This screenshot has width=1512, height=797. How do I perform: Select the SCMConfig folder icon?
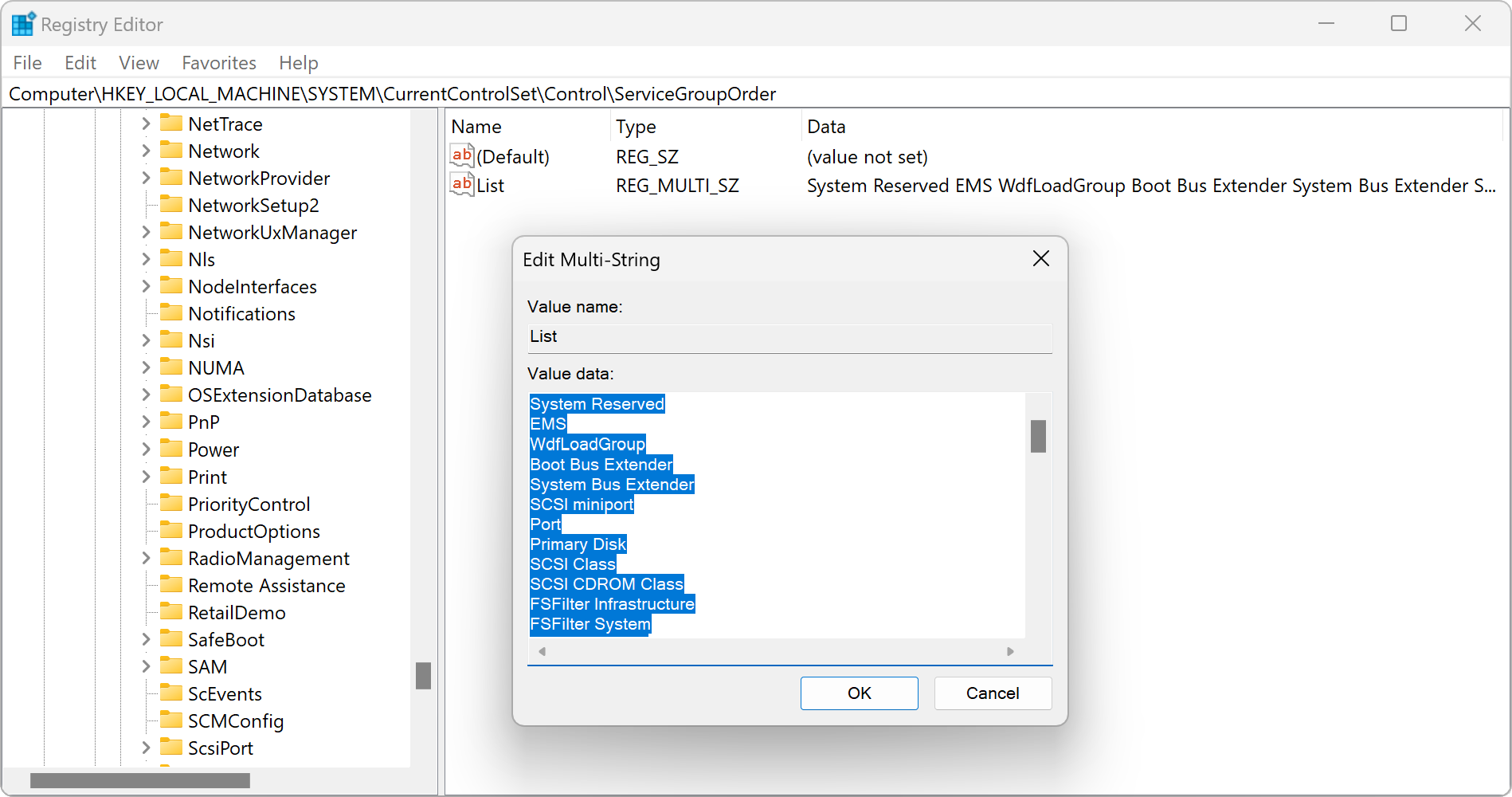(170, 720)
